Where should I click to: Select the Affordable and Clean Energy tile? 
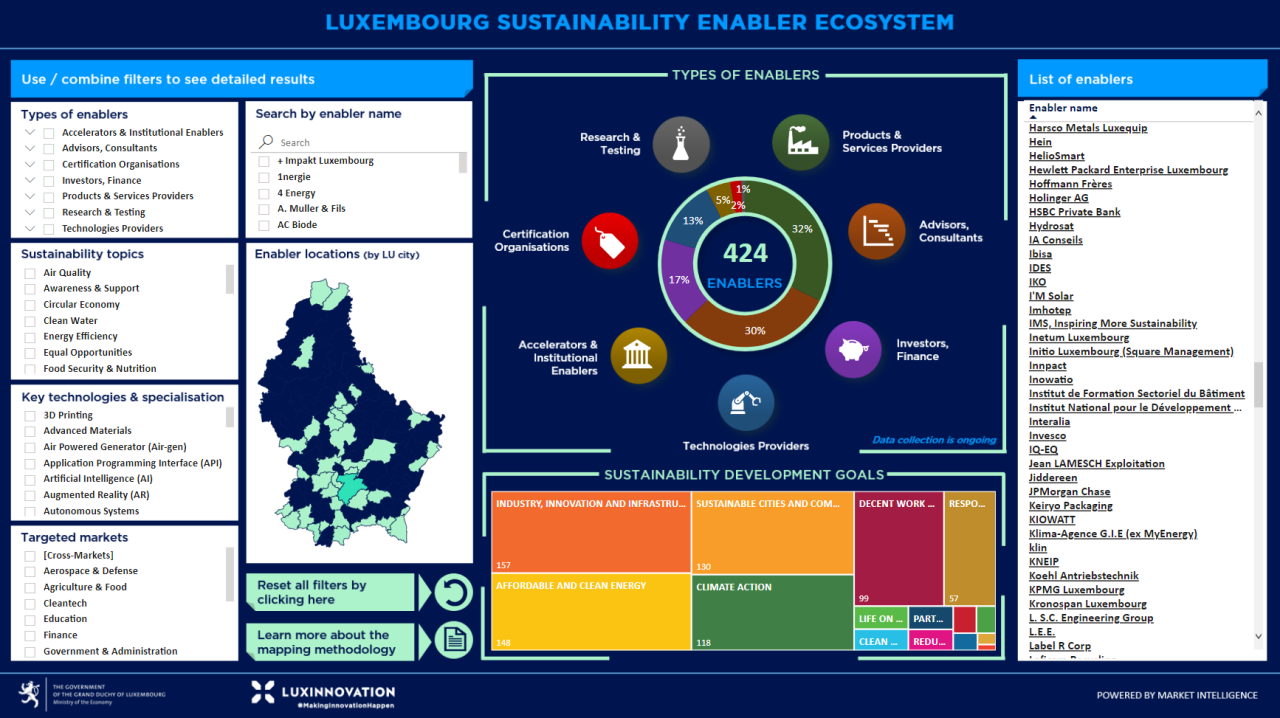pyautogui.click(x=591, y=612)
